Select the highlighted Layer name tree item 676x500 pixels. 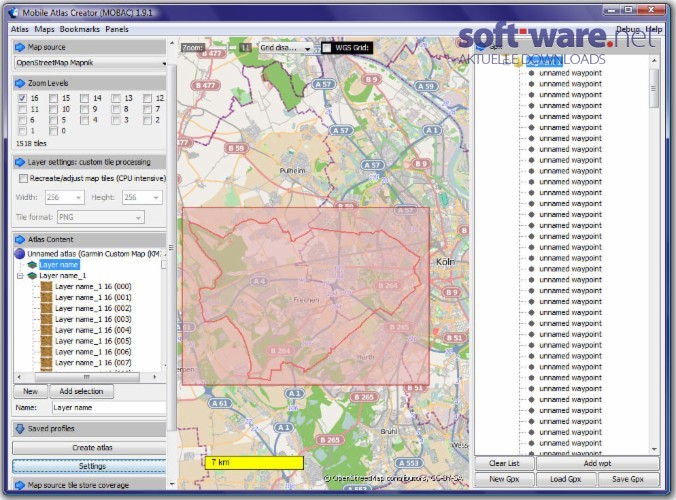click(x=59, y=265)
